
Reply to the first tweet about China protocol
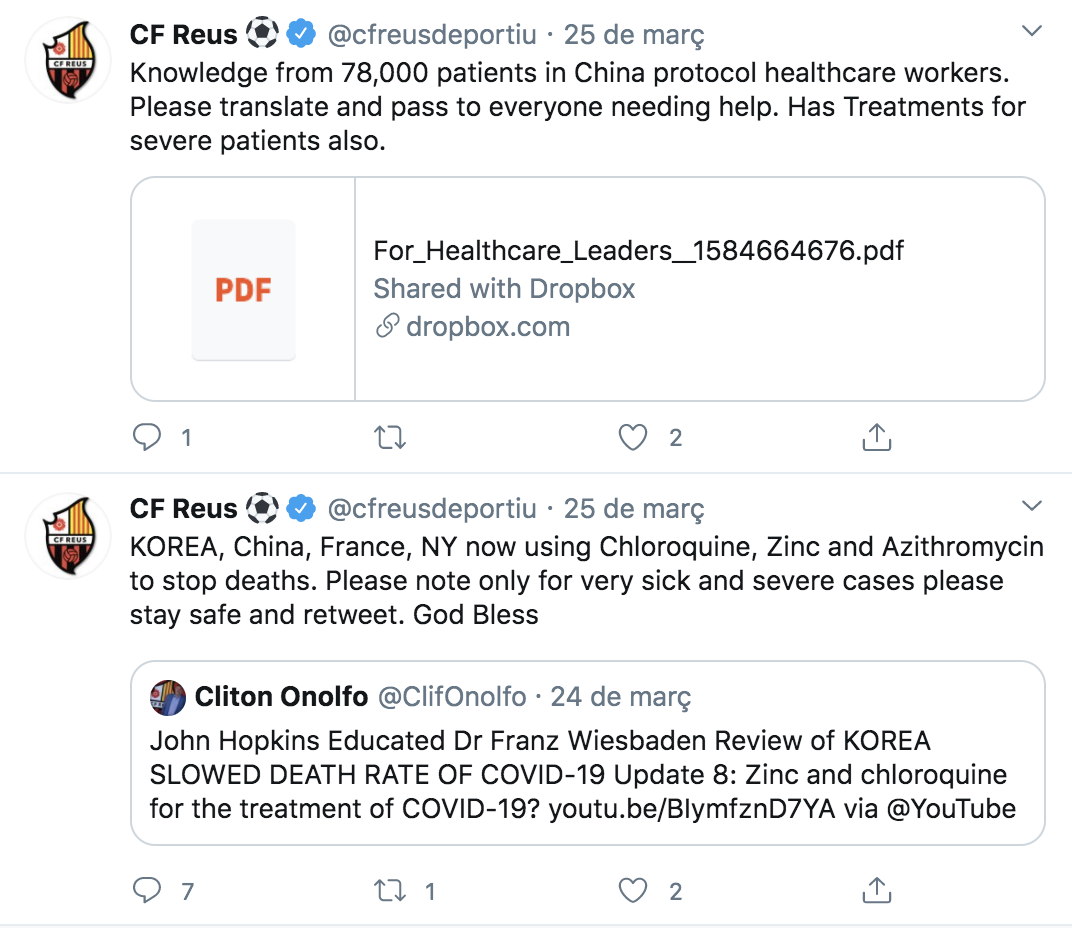[148, 437]
